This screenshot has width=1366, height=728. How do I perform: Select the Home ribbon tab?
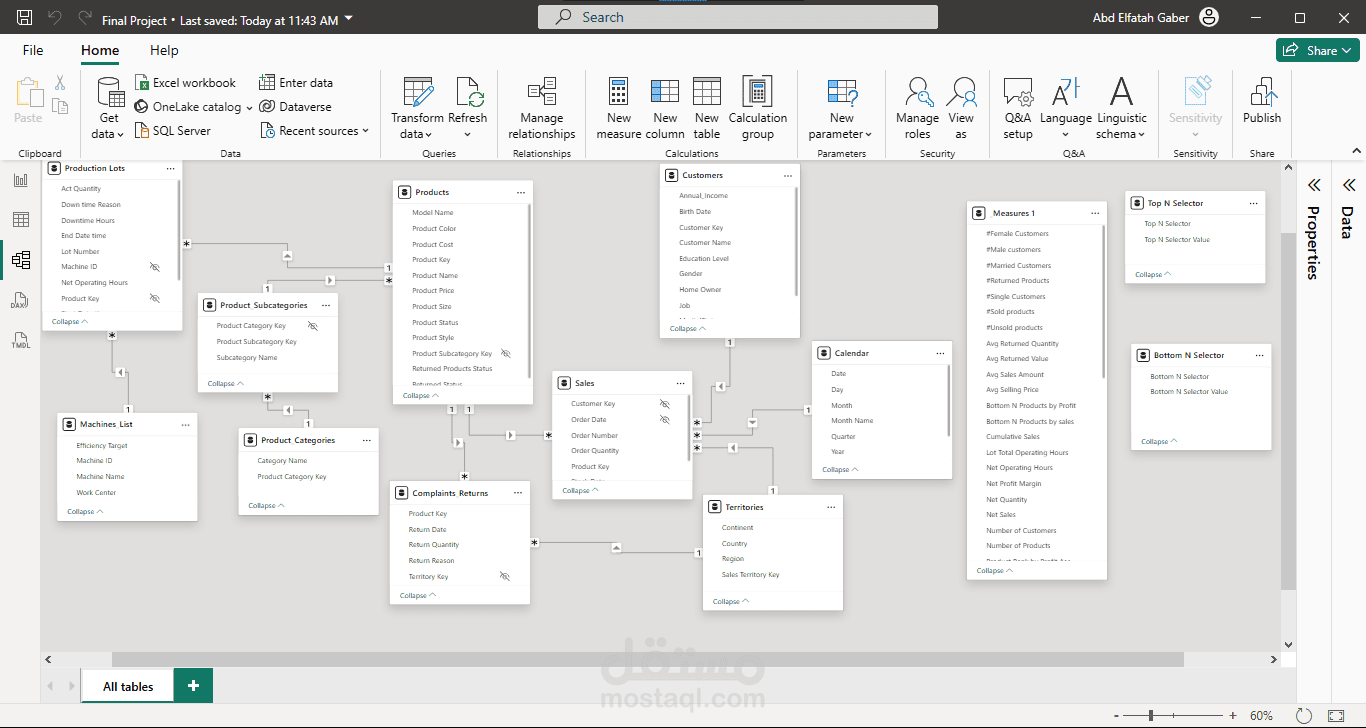click(x=100, y=51)
